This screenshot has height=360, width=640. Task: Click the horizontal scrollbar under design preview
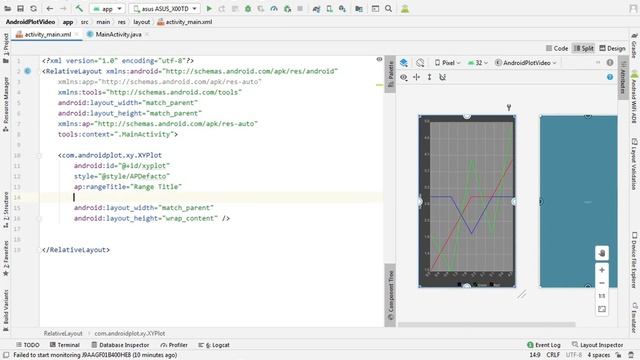[487, 324]
